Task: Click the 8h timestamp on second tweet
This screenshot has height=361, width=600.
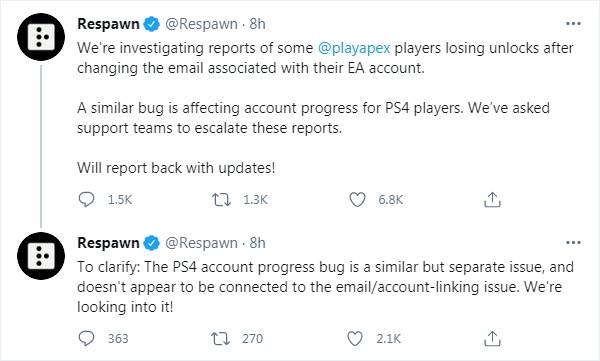Action: 258,243
